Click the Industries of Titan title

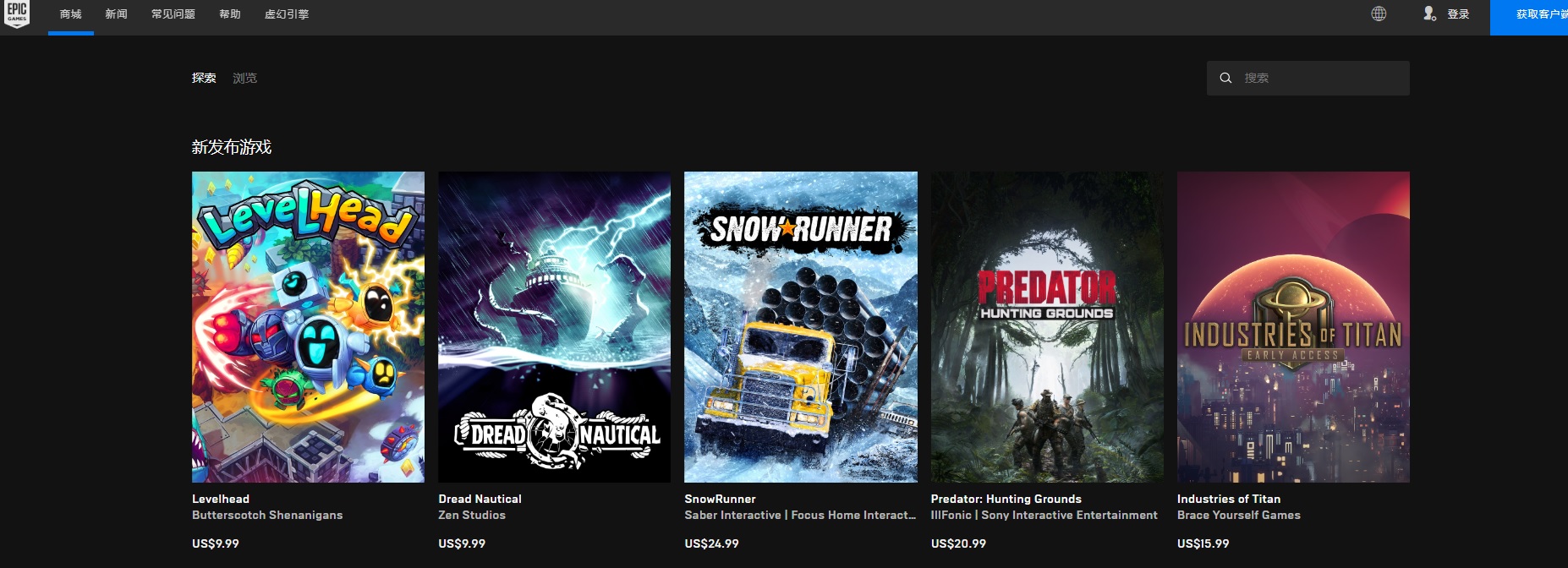click(1229, 499)
